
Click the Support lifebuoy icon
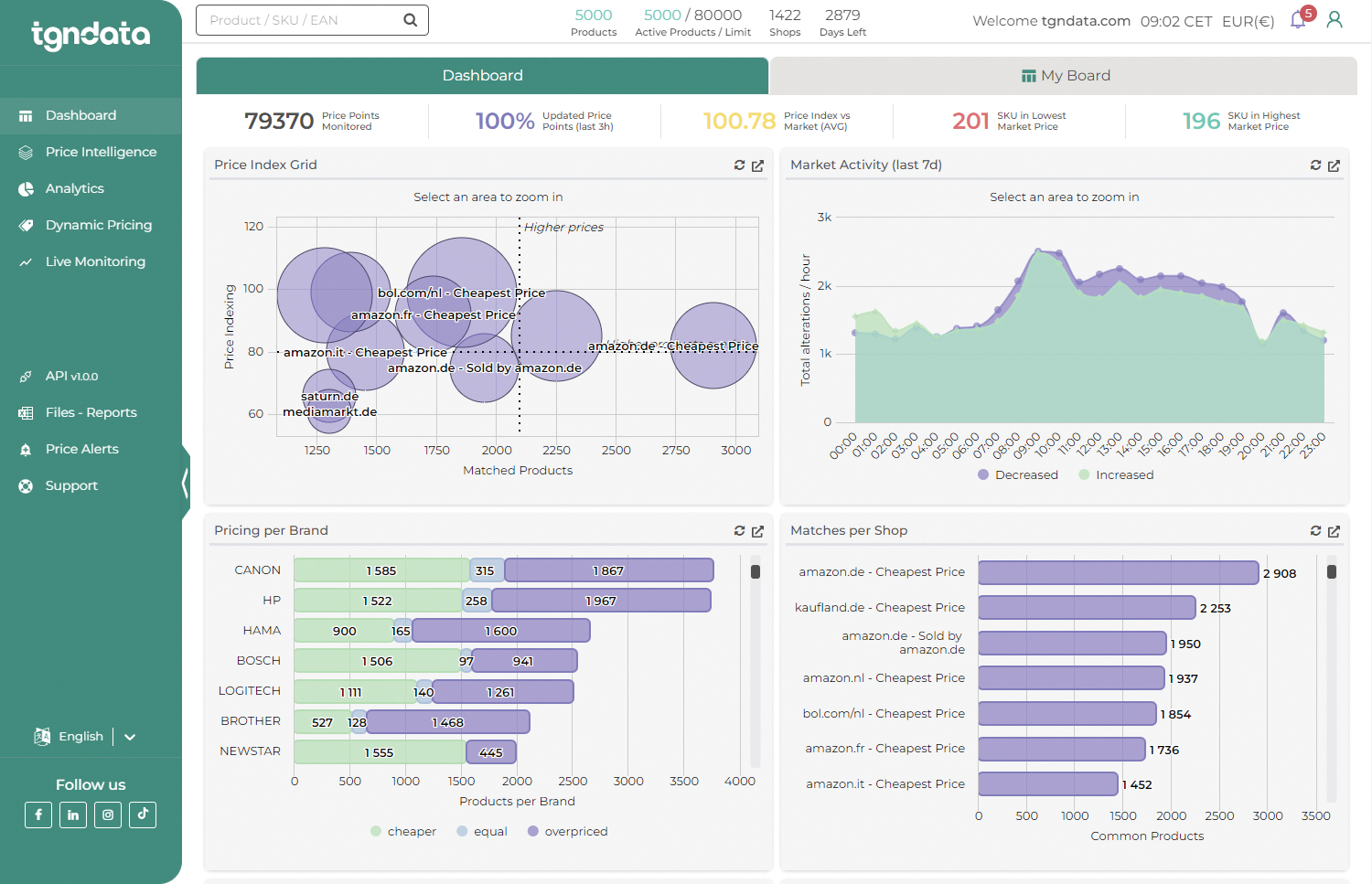click(x=26, y=486)
